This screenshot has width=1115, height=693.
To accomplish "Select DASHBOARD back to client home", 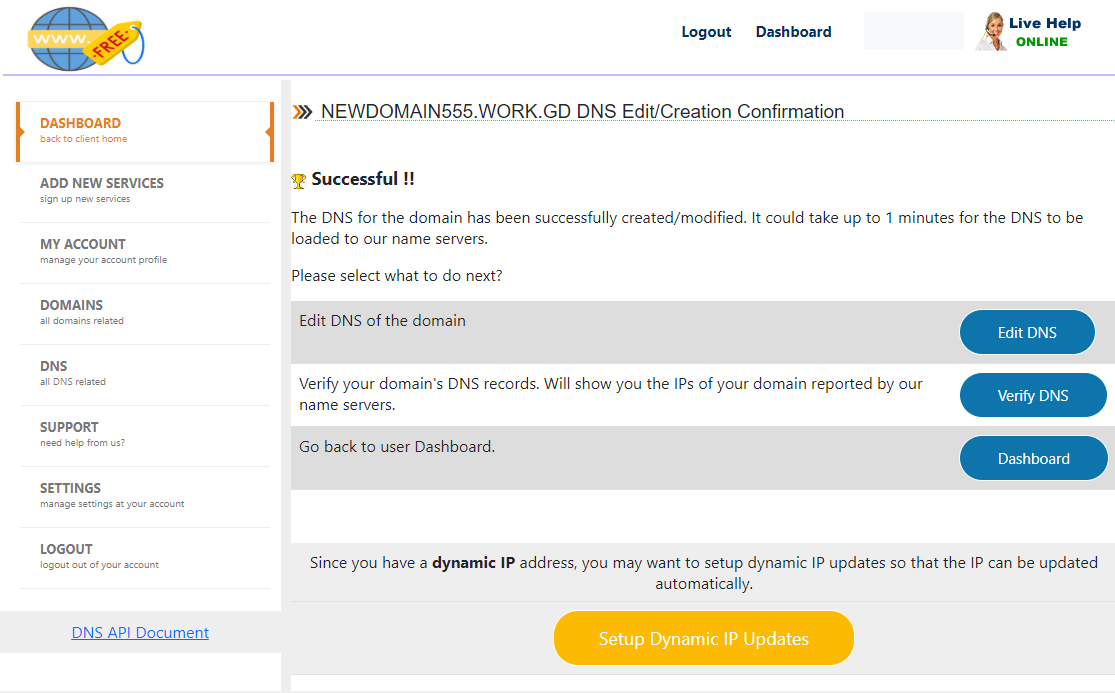I will [145, 131].
